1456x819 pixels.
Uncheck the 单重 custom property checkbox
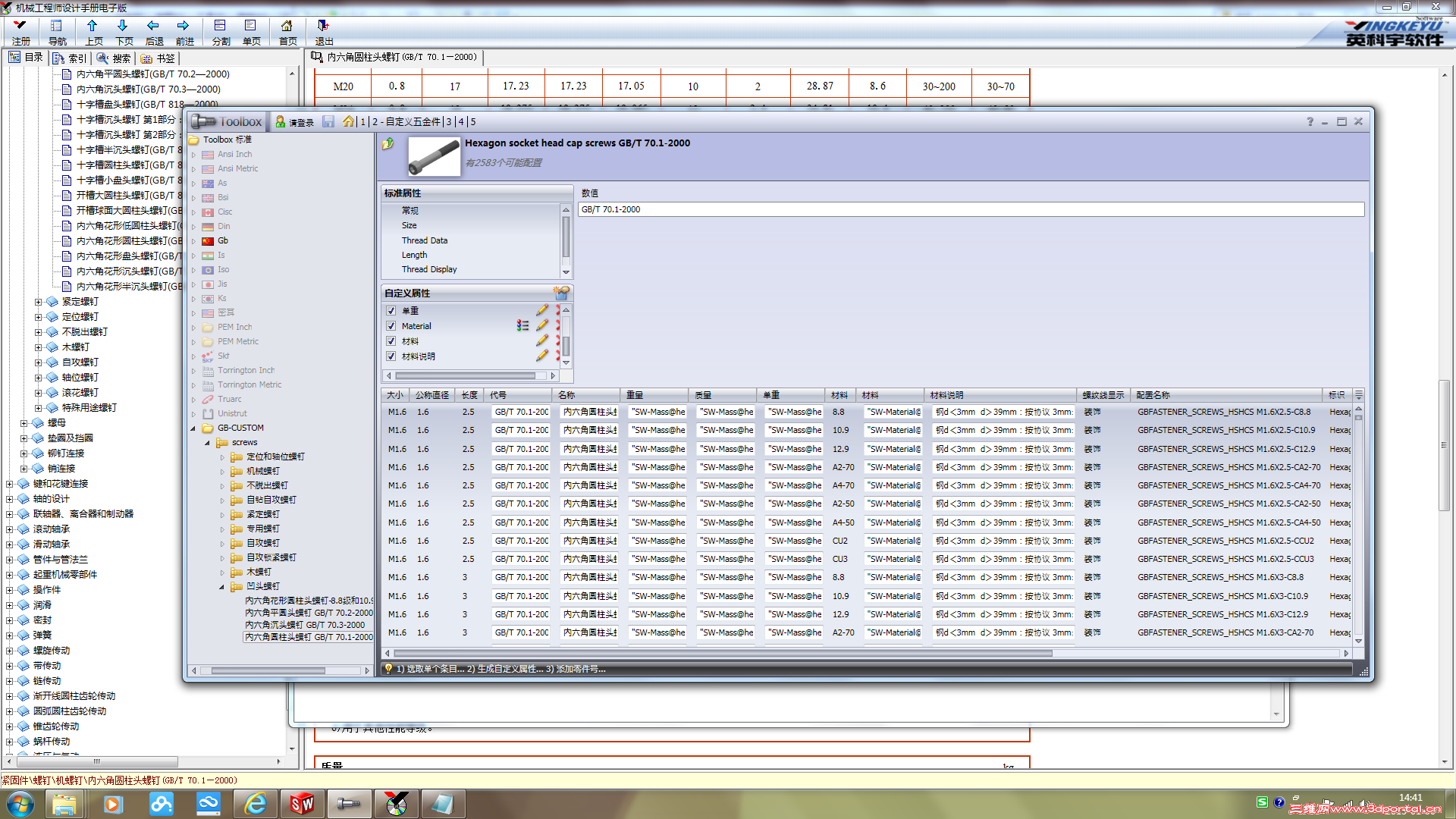coord(391,311)
